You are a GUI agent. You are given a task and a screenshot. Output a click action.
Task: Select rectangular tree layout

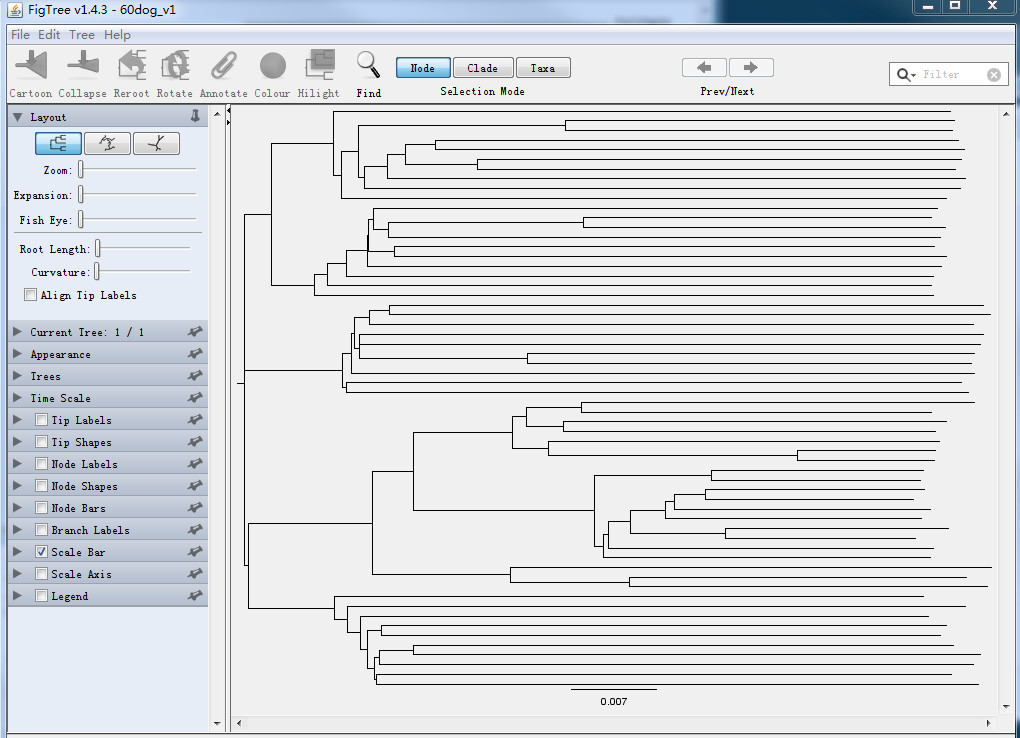[x=59, y=143]
